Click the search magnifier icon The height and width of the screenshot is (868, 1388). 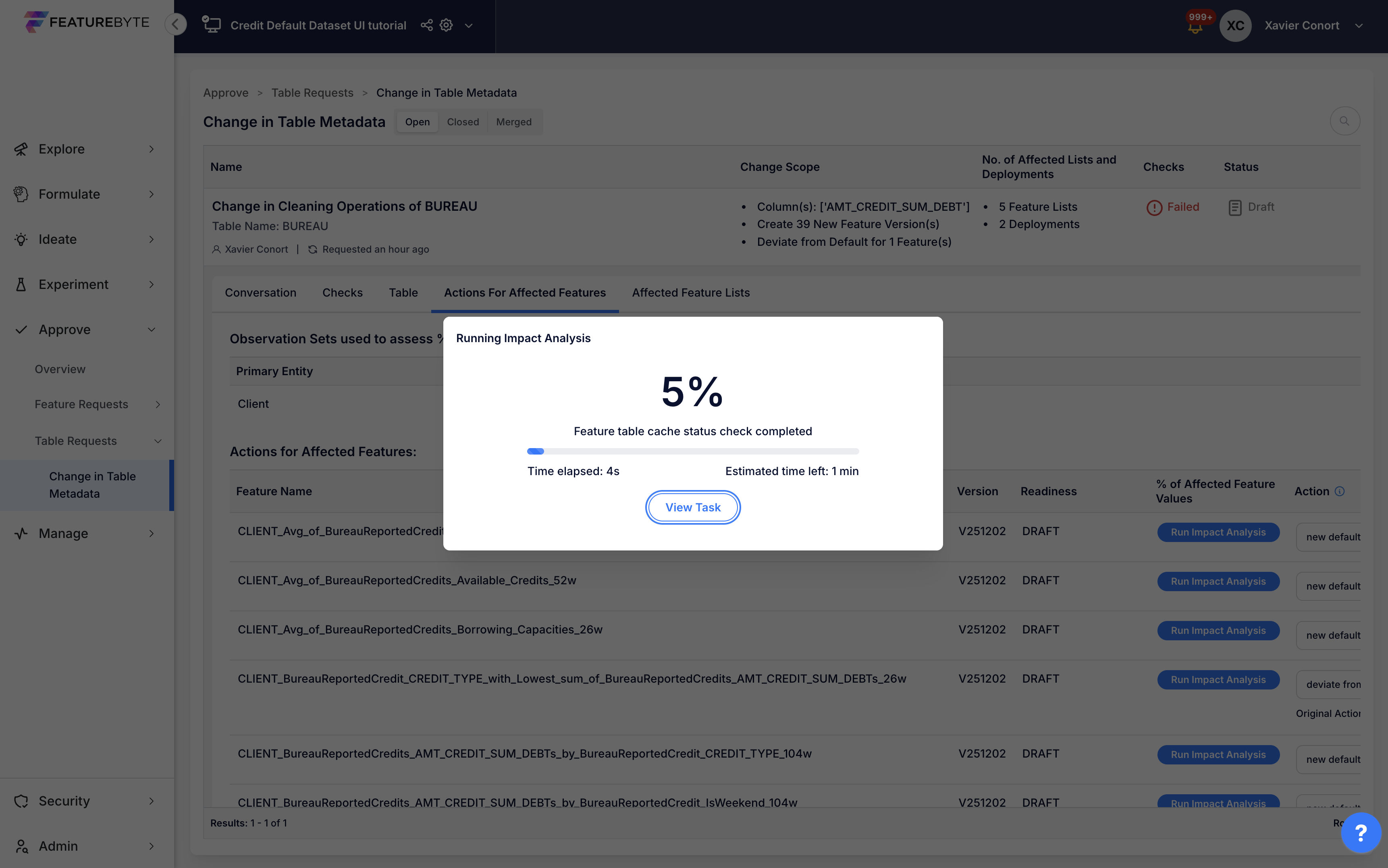(1344, 121)
